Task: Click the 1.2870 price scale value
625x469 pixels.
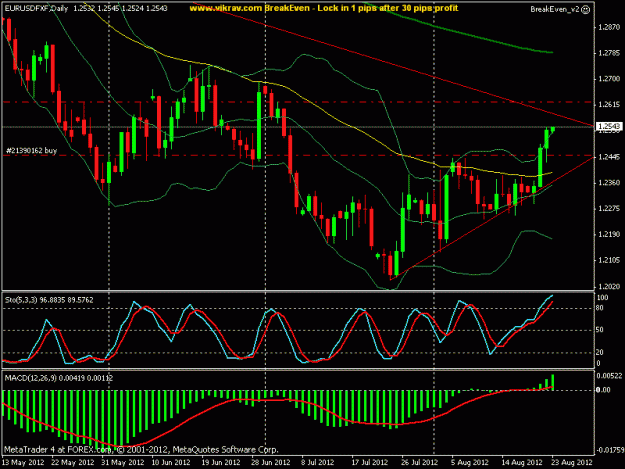Action: pos(609,27)
